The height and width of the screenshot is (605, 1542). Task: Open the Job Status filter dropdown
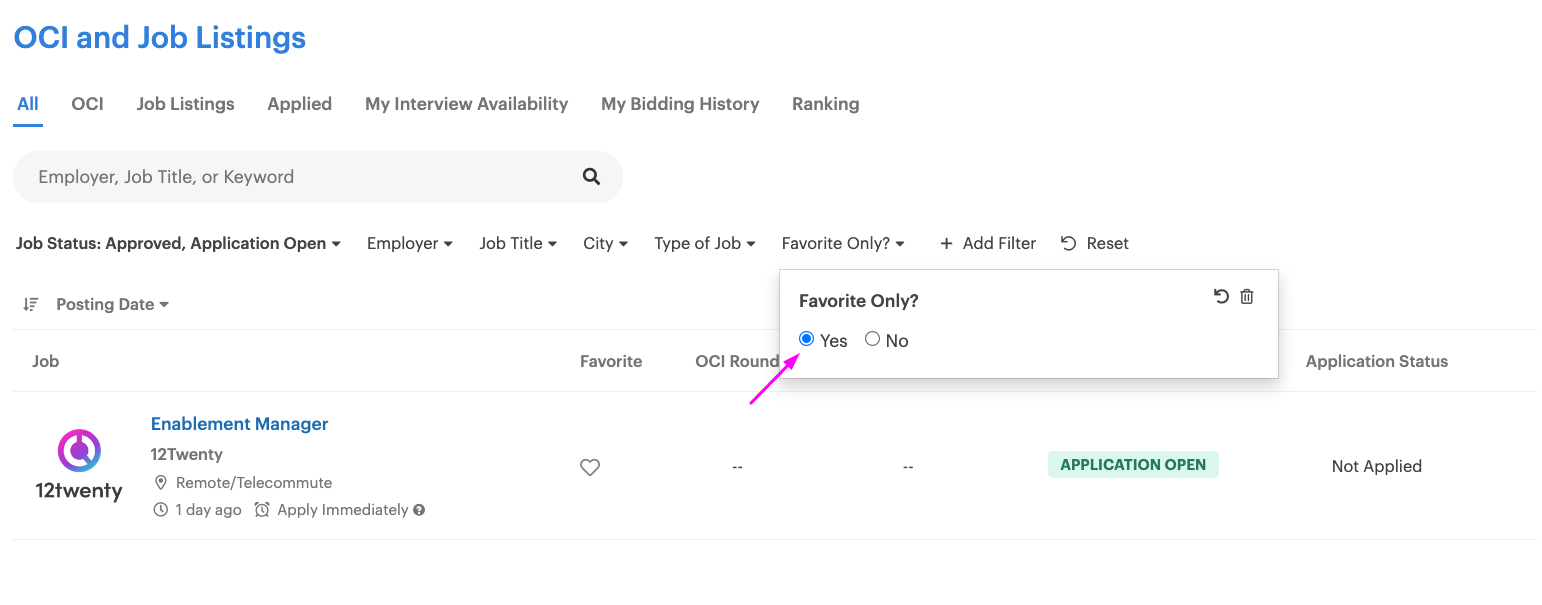tap(178, 243)
